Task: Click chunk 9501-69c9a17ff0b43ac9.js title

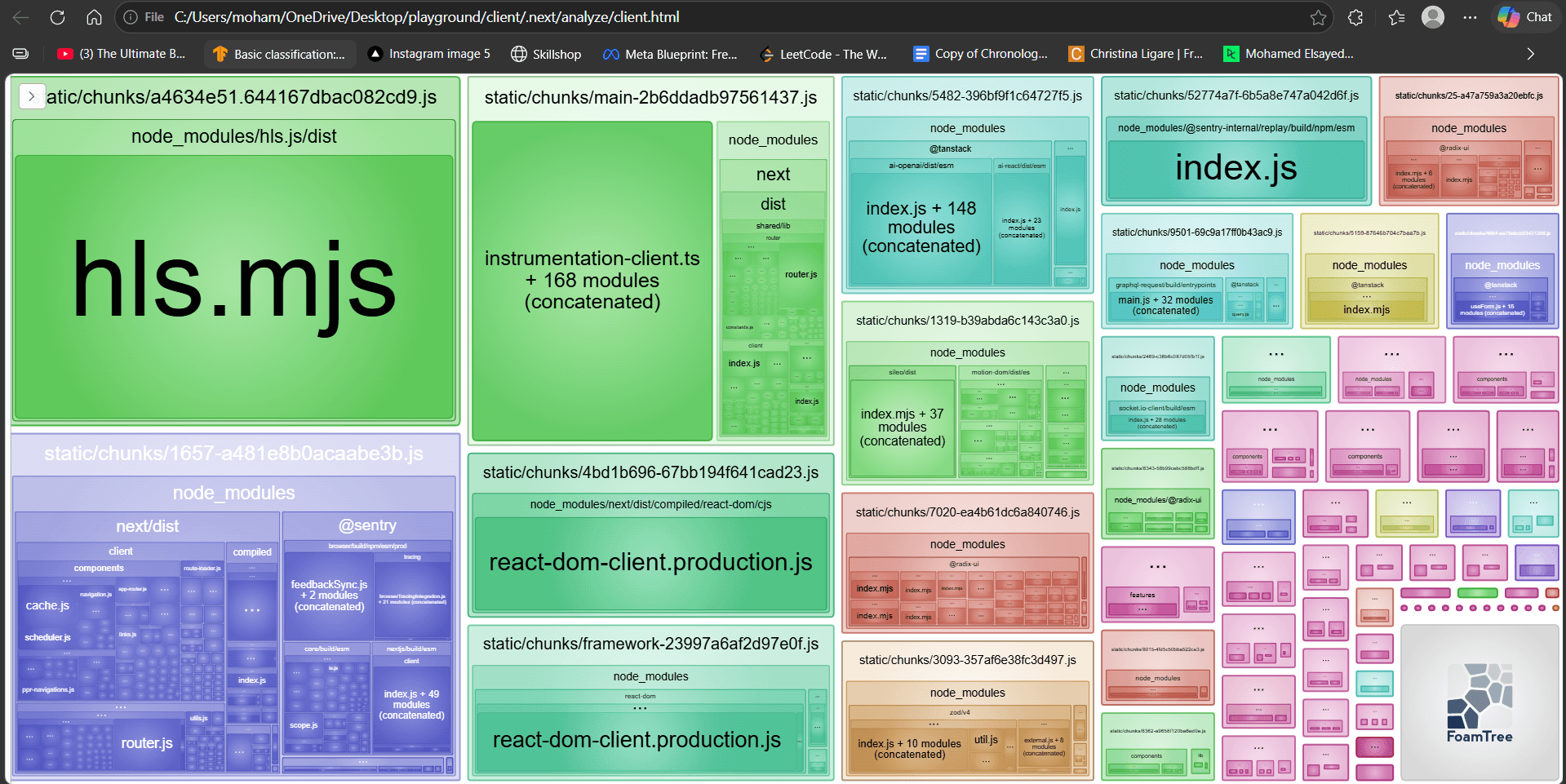Action: tap(1197, 233)
